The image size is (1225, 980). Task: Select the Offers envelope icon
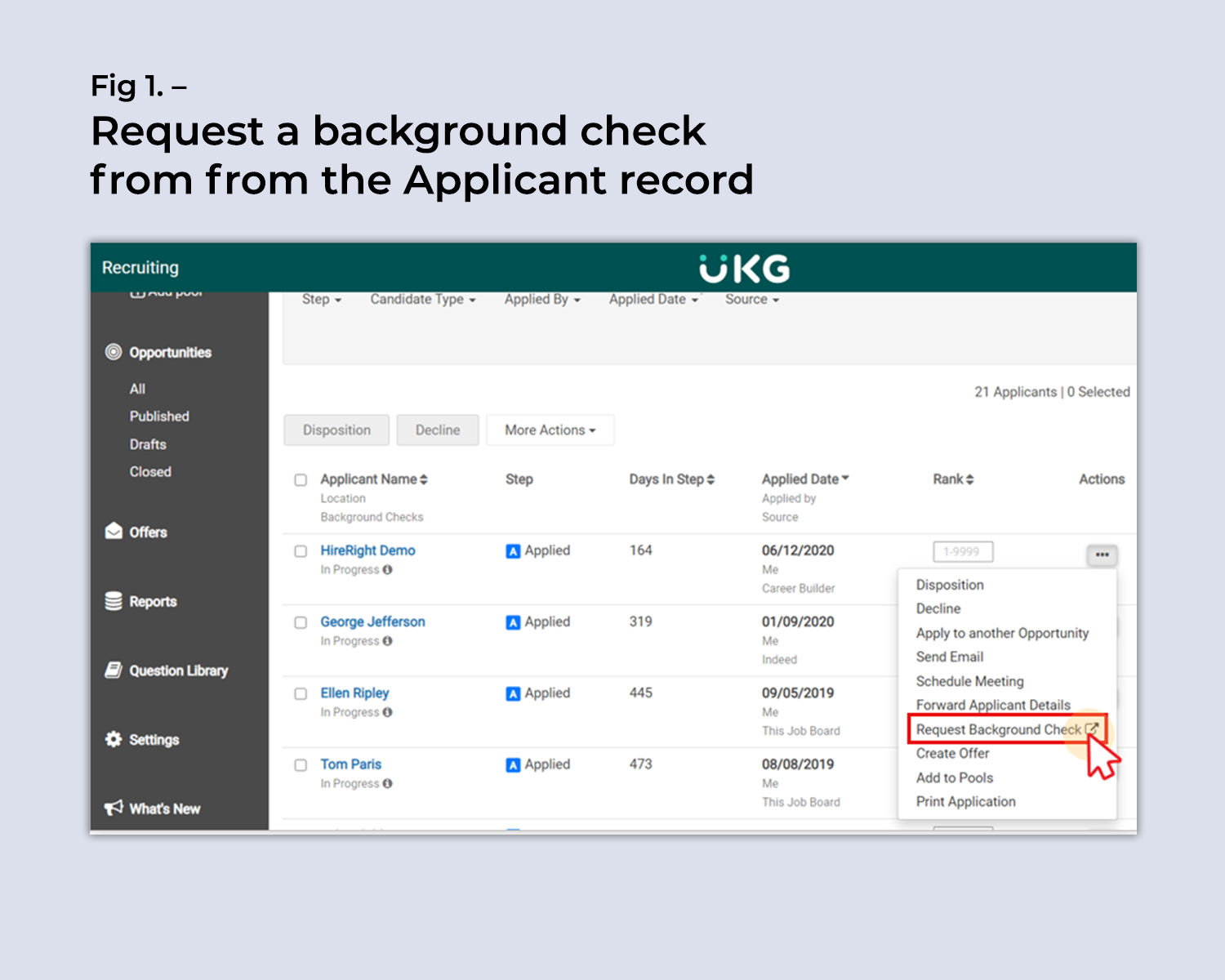point(113,532)
